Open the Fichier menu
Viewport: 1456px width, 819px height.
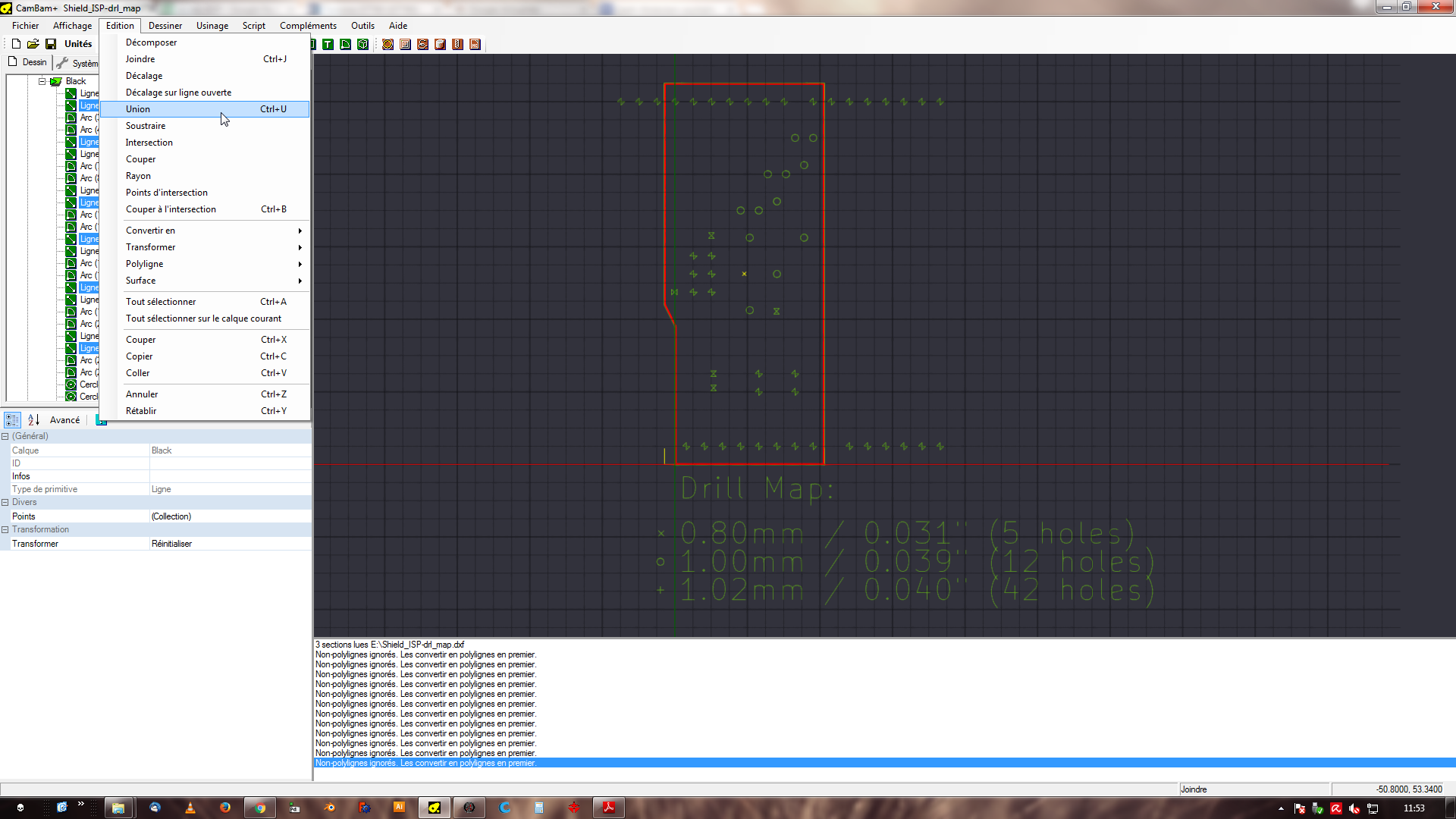tap(25, 26)
